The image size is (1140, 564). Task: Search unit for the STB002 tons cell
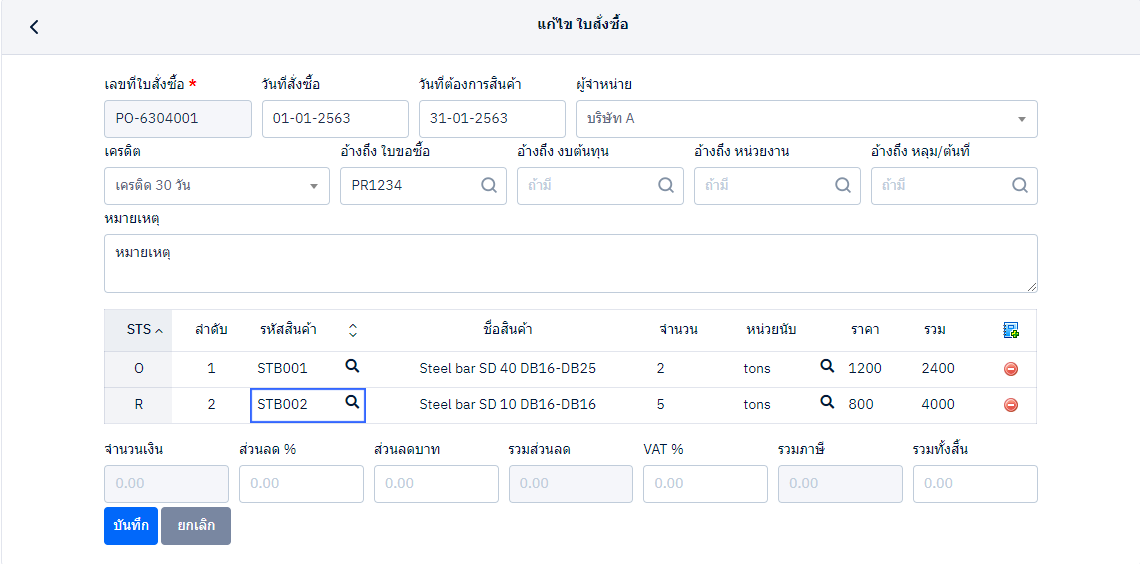pos(827,401)
